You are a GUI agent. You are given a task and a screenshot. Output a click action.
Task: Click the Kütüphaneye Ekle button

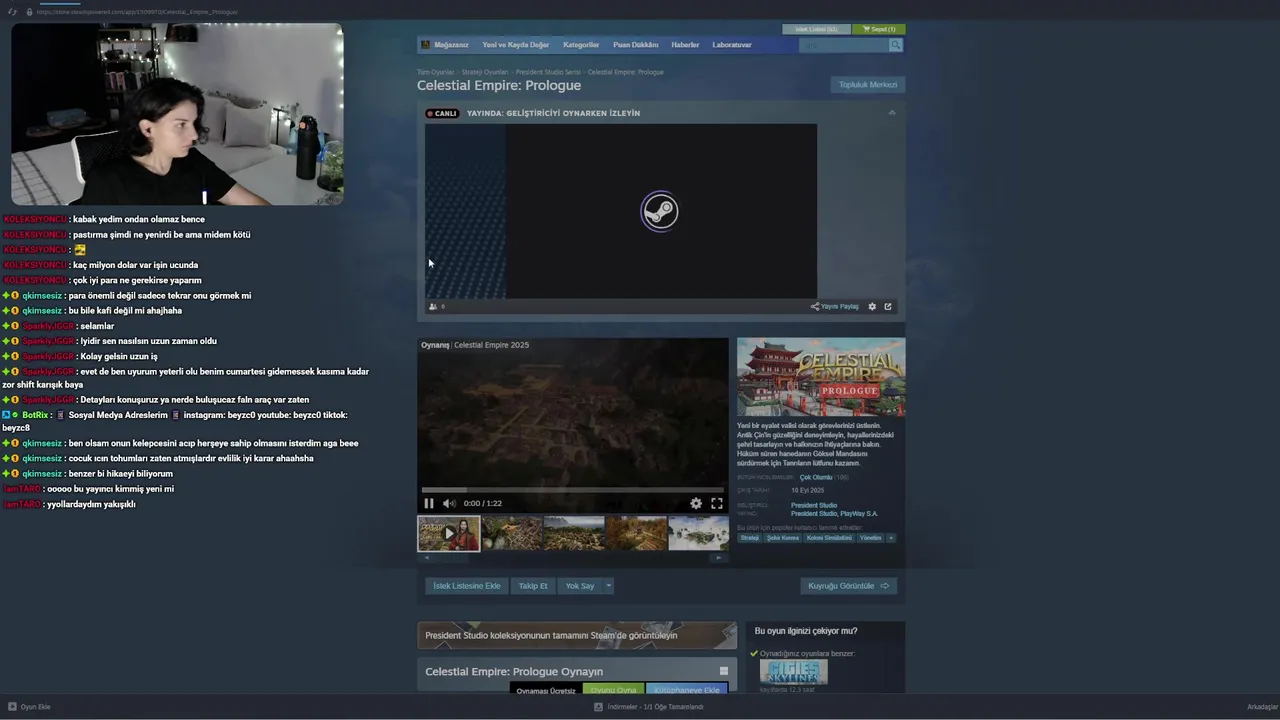(687, 690)
